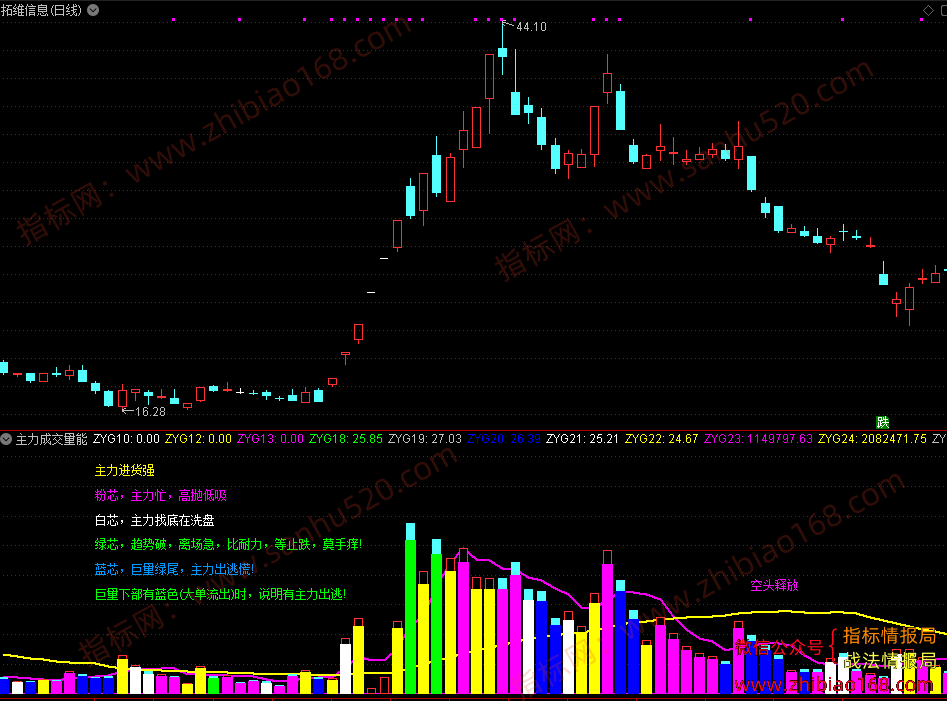Click the ZYG24: 2082471.75 value
The height and width of the screenshot is (701, 947).
tap(872, 439)
